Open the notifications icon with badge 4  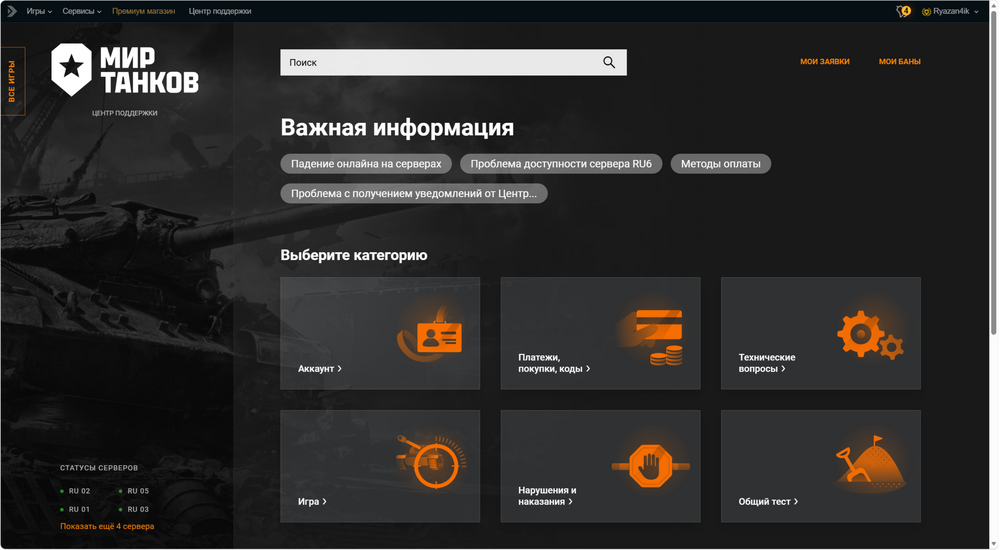(x=904, y=11)
